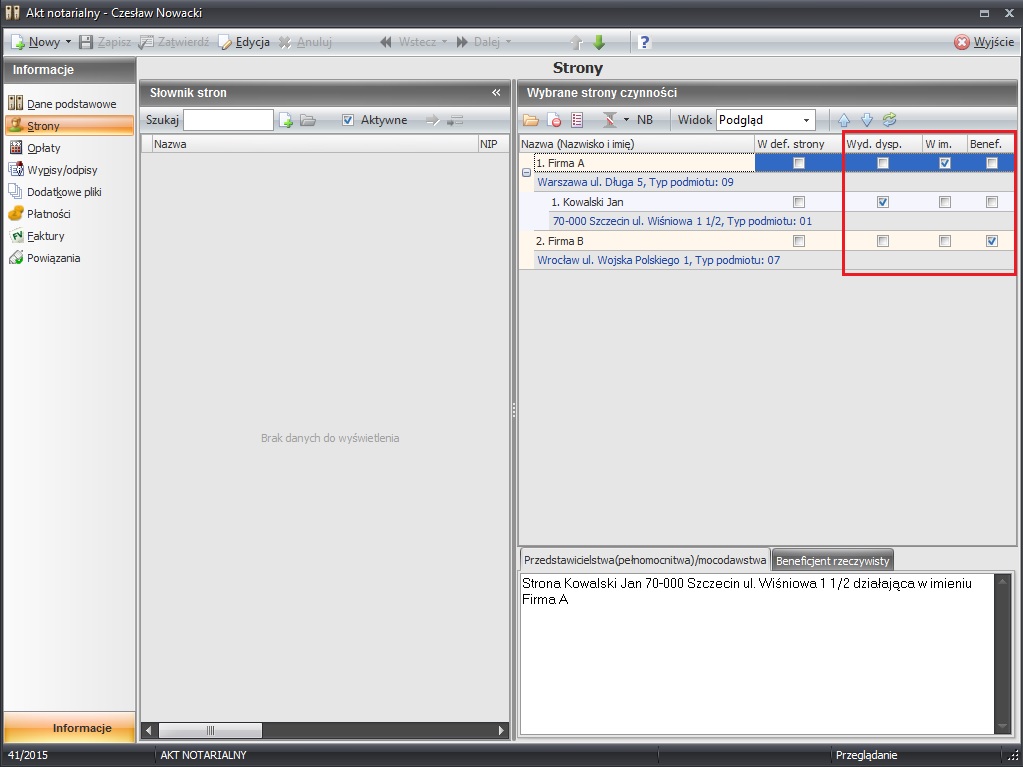Open Opłaty in the Informacje sidebar
This screenshot has height=767, width=1023.
click(x=44, y=148)
